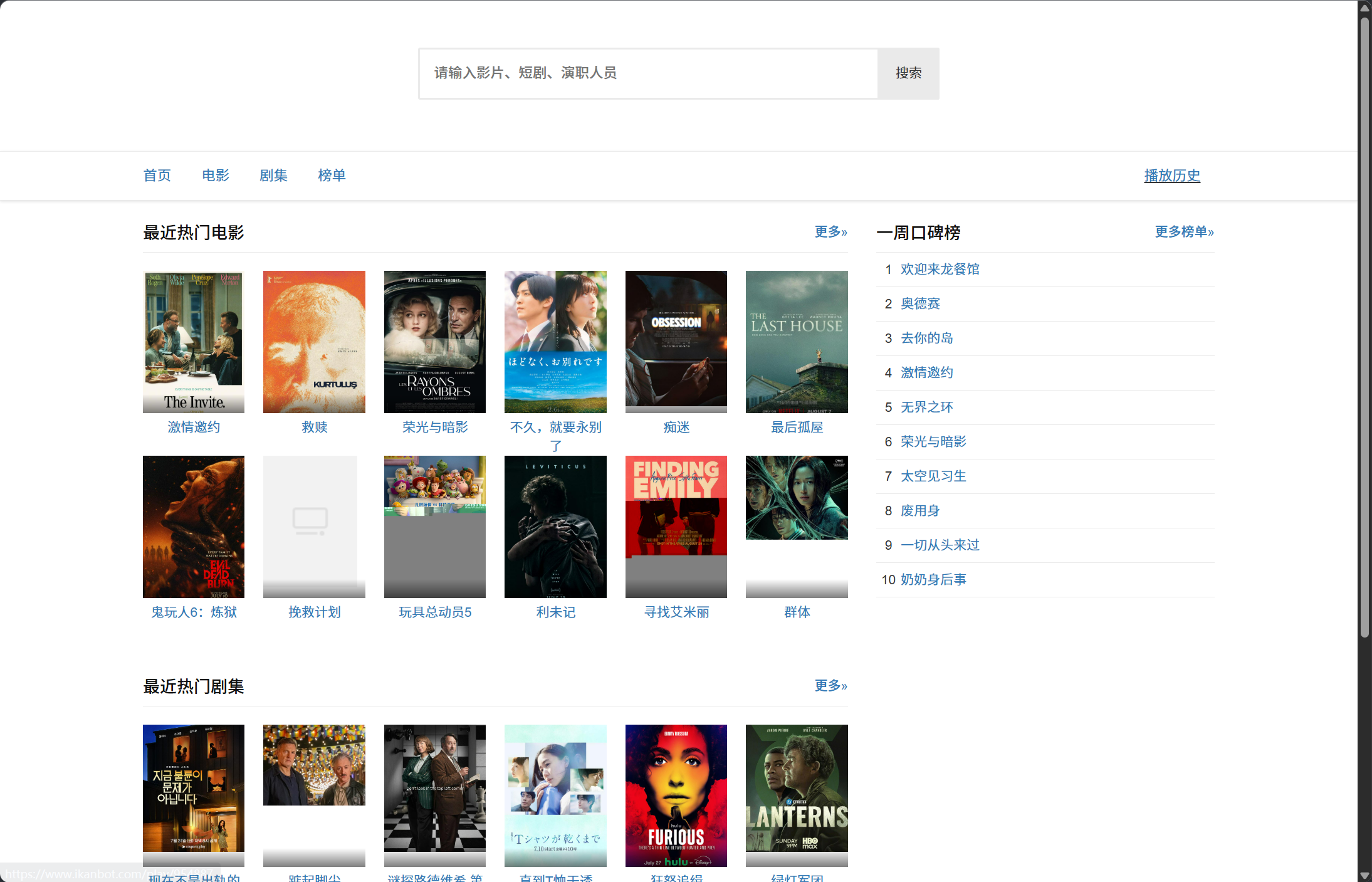1372x882 pixels.
Task: Open the Rayons et Ombres poster
Action: point(435,342)
